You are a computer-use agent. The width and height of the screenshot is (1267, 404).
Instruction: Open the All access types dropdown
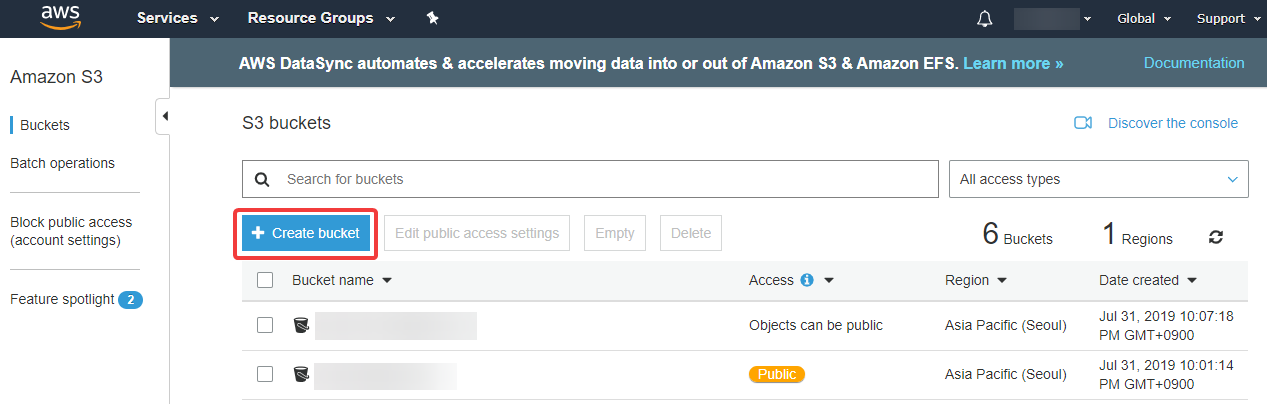[x=1098, y=179]
